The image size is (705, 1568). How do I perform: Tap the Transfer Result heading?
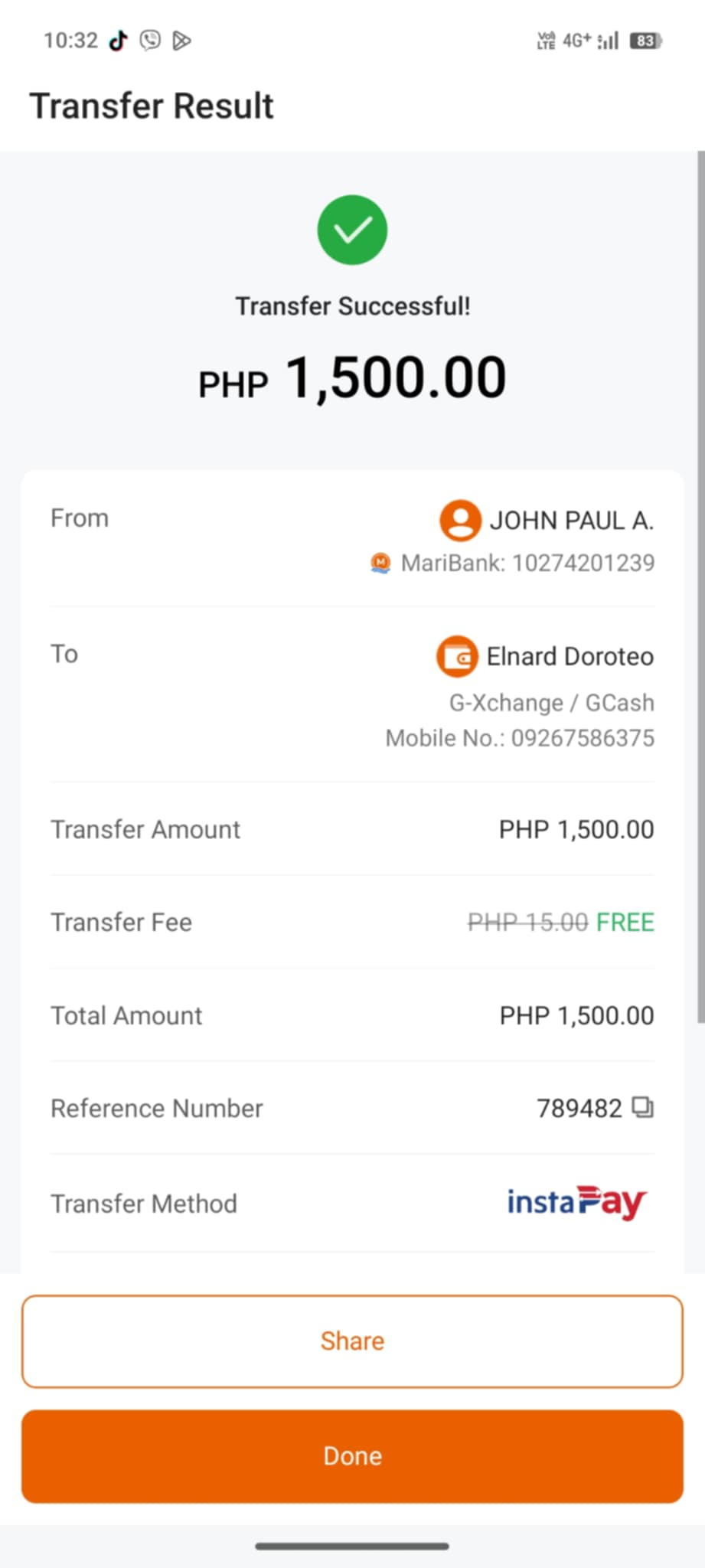152,106
